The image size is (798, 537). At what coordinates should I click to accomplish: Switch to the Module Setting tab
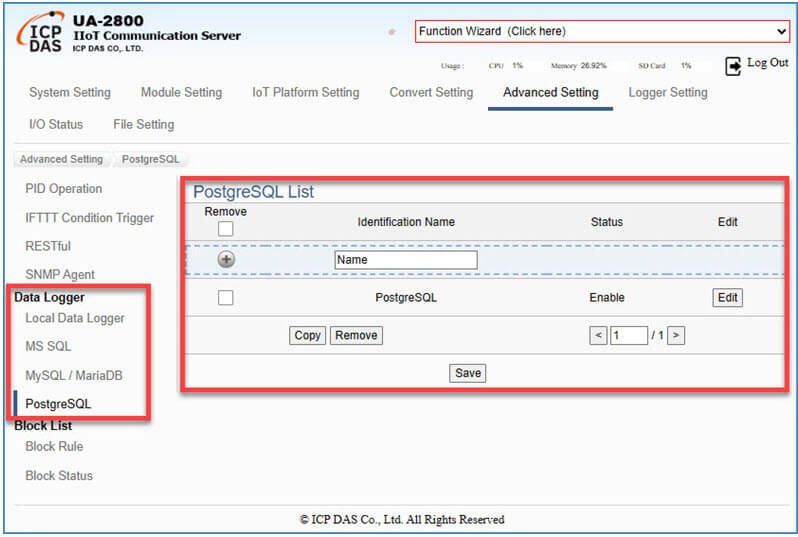tap(181, 93)
